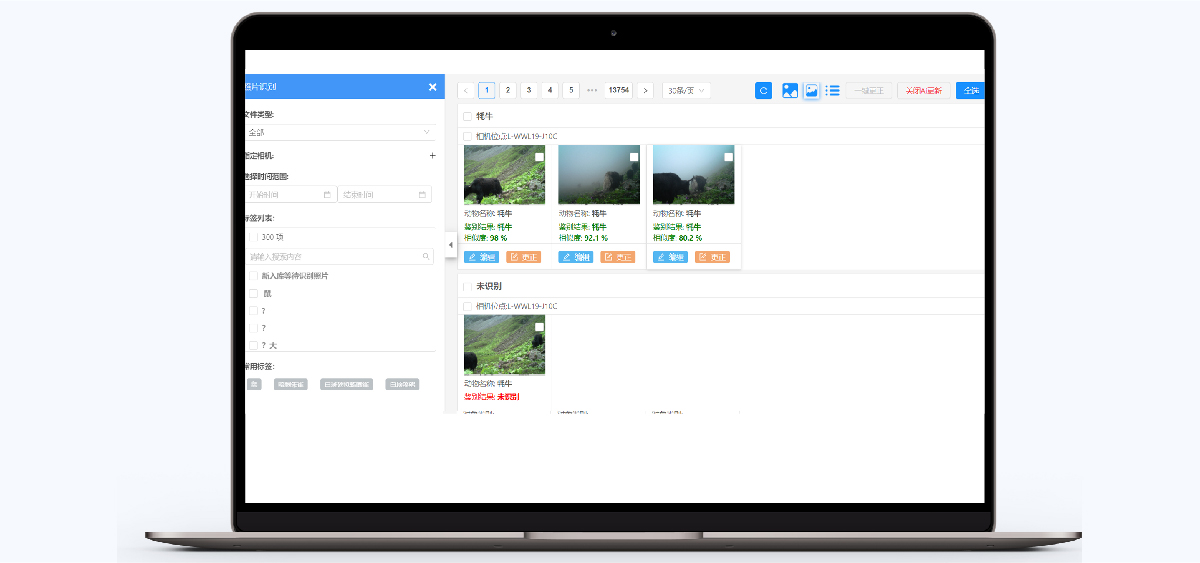Select checkbox on the 98% yak image
Viewport: 1200px width, 563px height.
tap(539, 157)
